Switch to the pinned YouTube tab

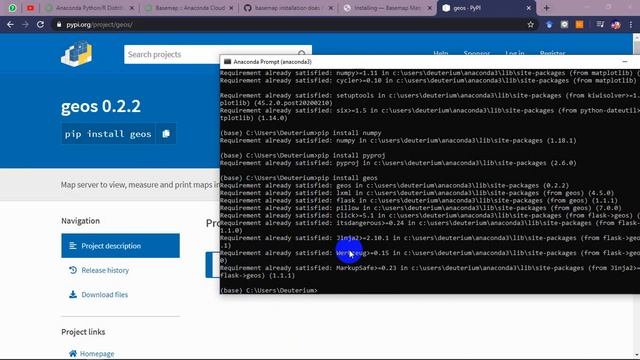click(x=31, y=8)
